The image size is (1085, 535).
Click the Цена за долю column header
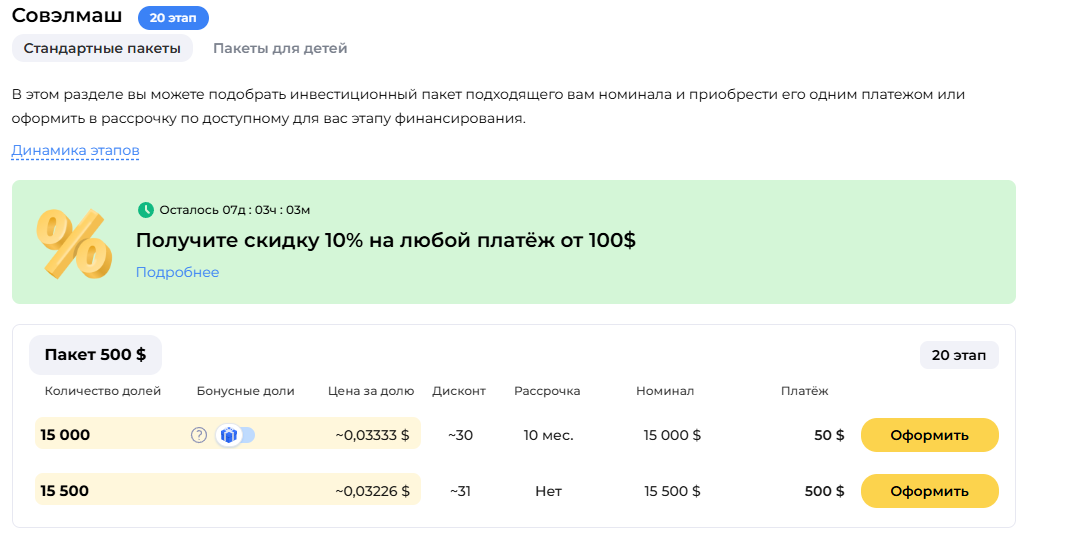371,391
